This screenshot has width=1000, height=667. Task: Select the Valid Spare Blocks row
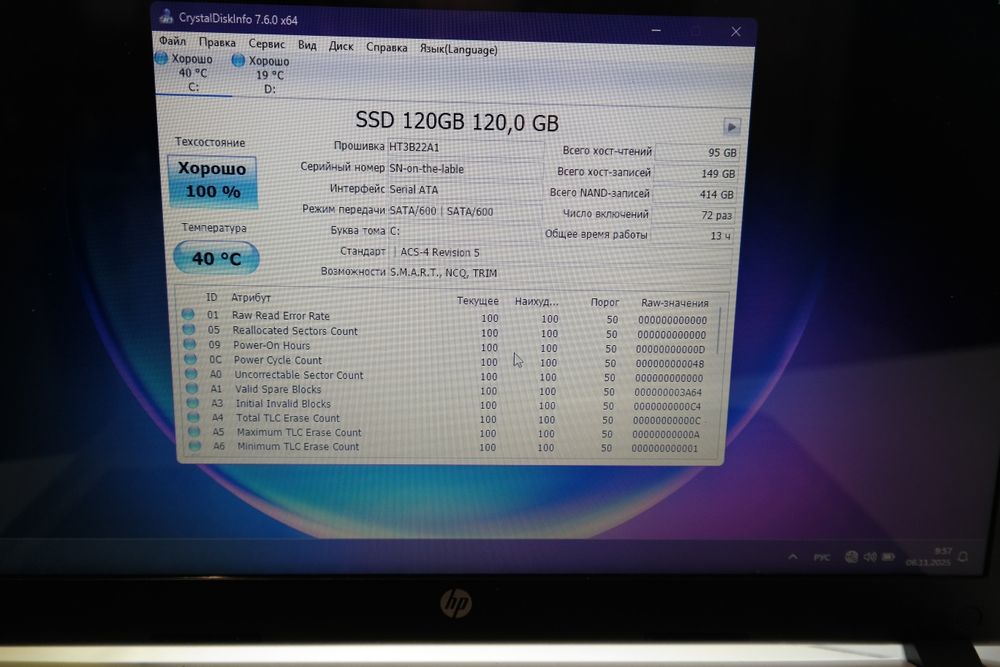click(446, 390)
